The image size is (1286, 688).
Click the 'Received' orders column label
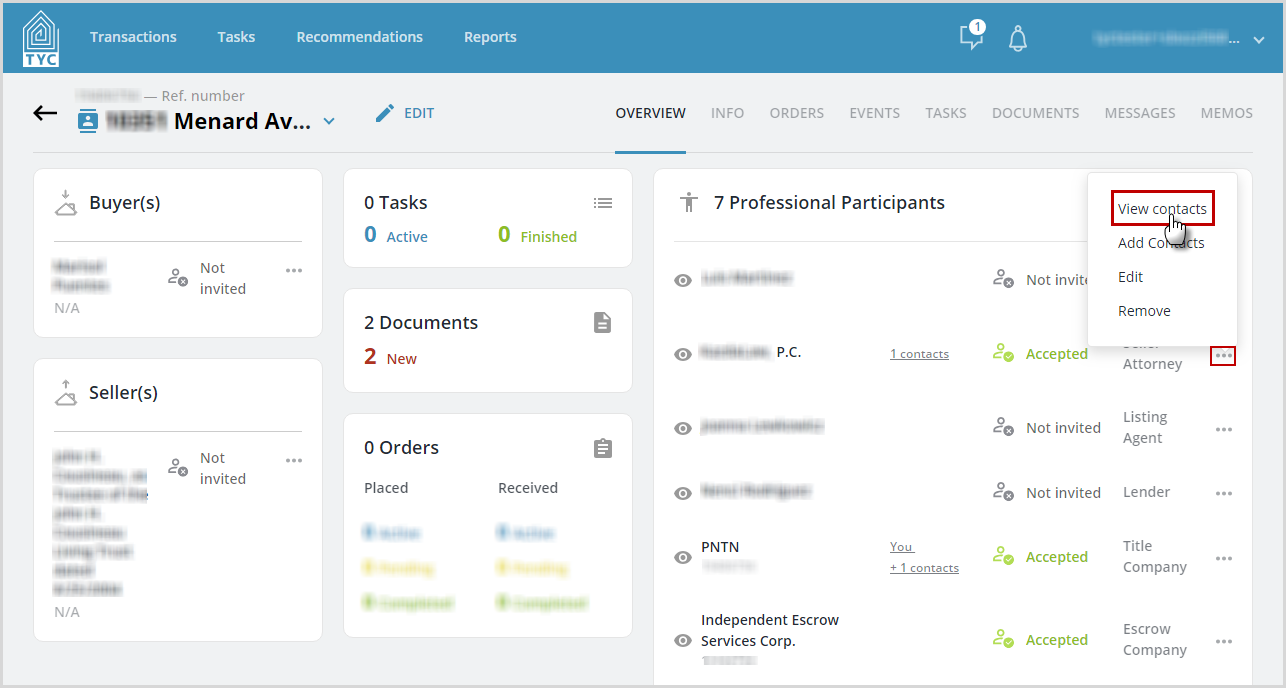[528, 488]
